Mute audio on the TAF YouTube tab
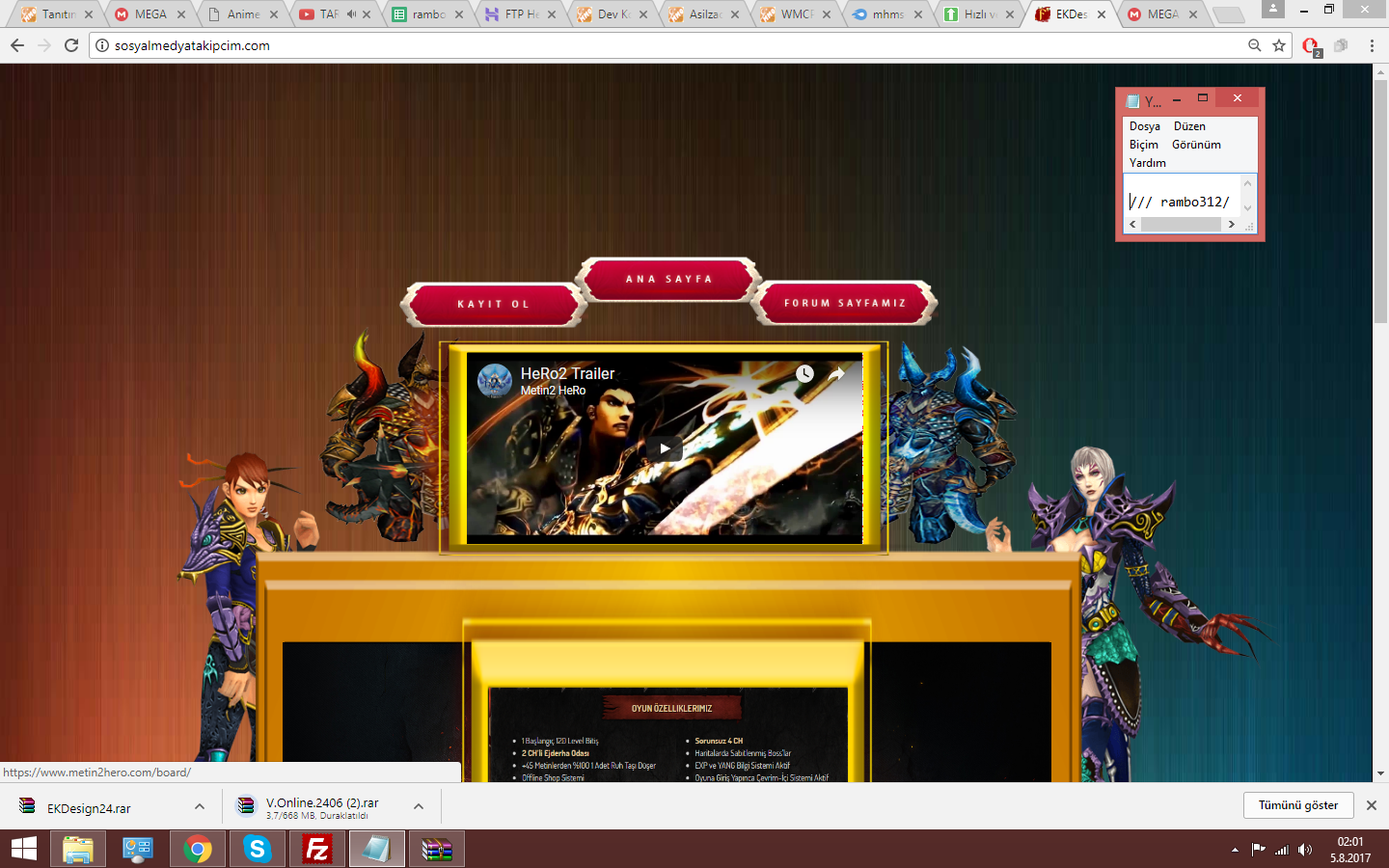Screen dimensions: 1389x868 (x=351, y=14)
